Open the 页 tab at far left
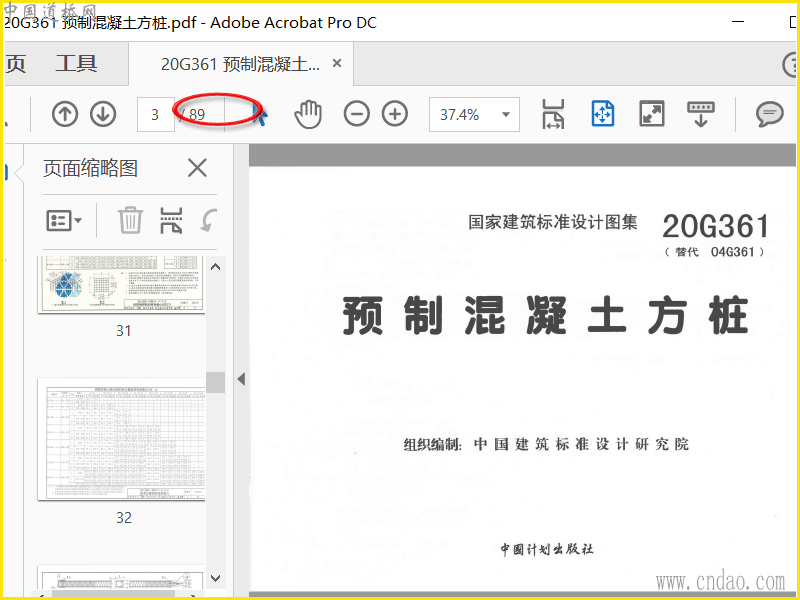 (15, 64)
